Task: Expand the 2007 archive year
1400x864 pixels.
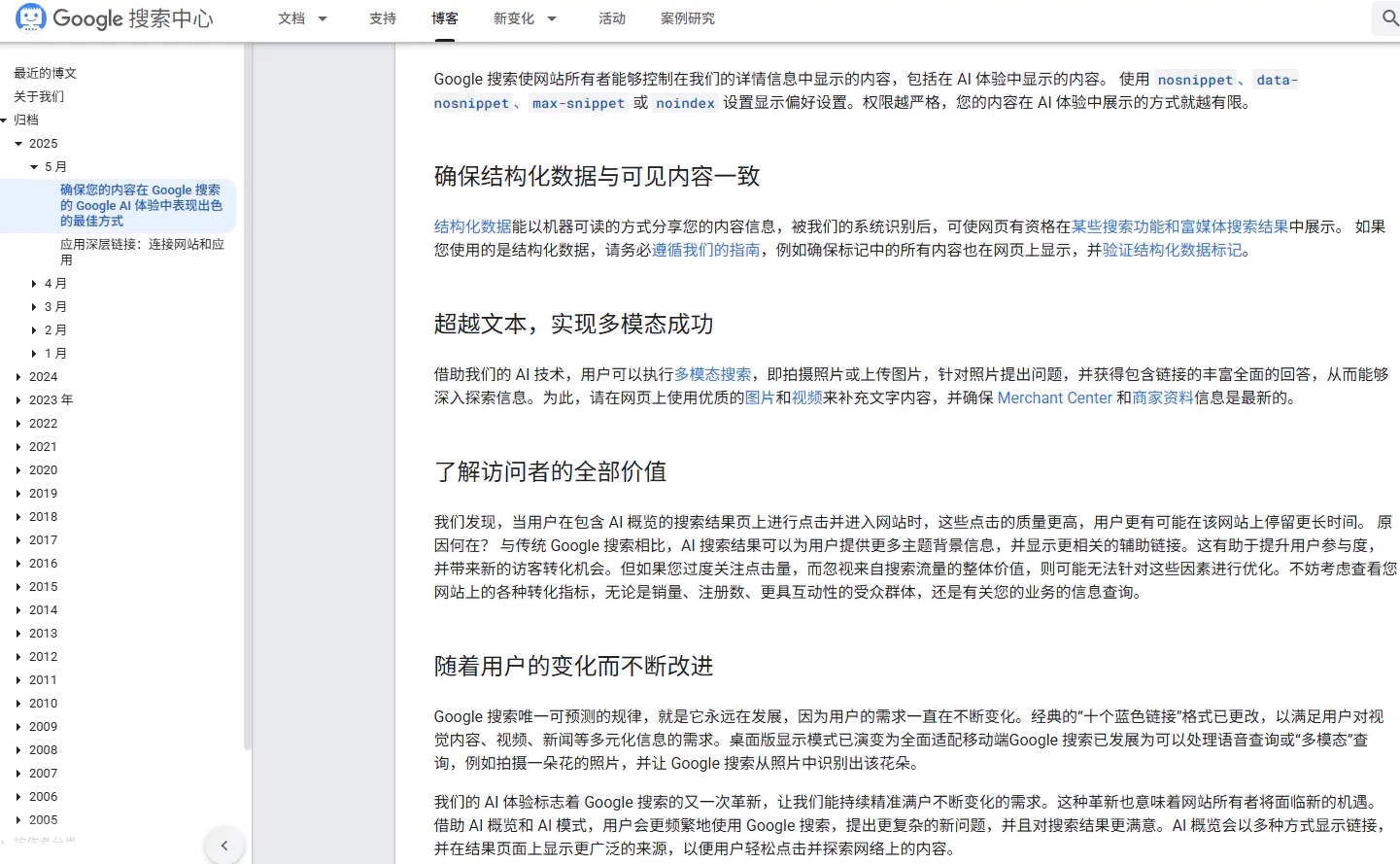Action: pos(18,773)
